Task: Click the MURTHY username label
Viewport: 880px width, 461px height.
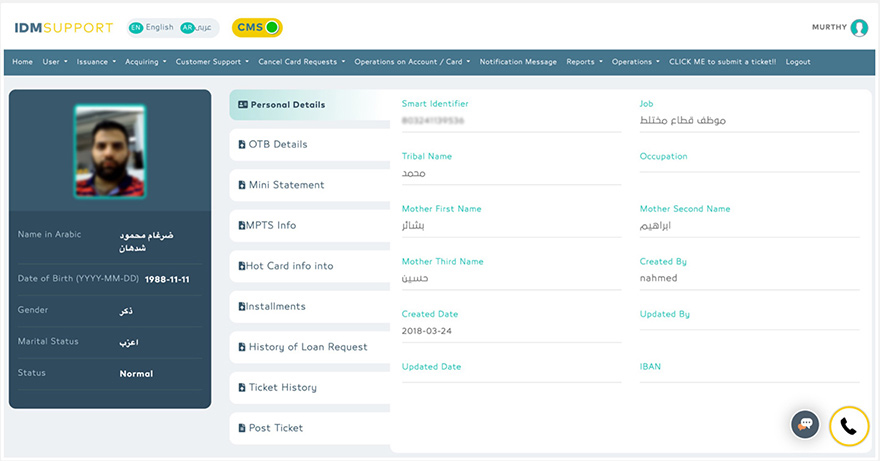Action: click(829, 27)
